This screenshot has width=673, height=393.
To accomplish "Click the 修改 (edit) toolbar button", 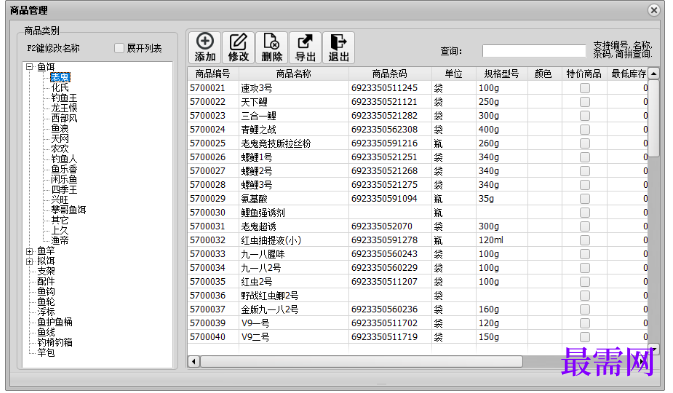I will [238, 48].
